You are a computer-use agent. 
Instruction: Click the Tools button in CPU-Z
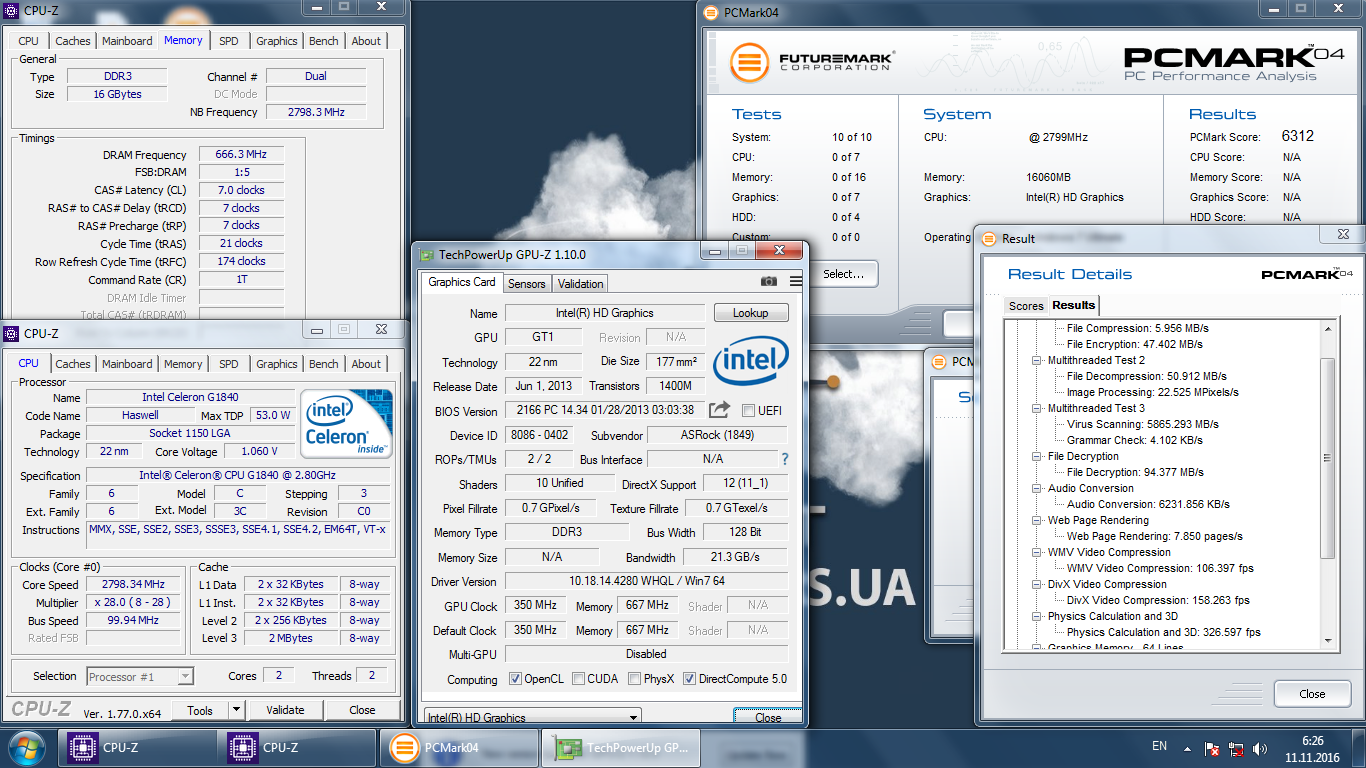coord(200,710)
